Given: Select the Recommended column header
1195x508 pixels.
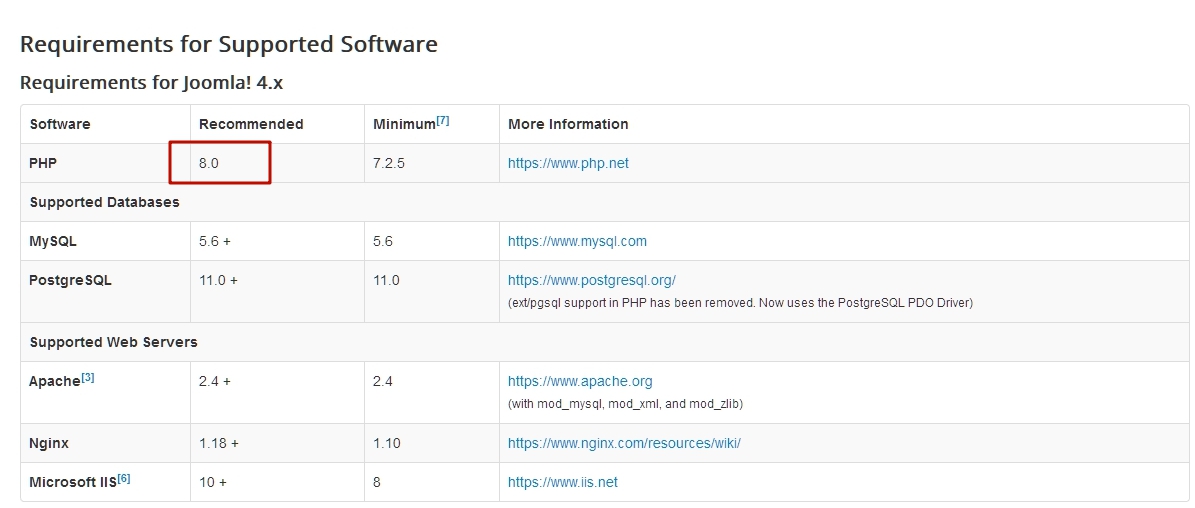Looking at the screenshot, I should (251, 124).
